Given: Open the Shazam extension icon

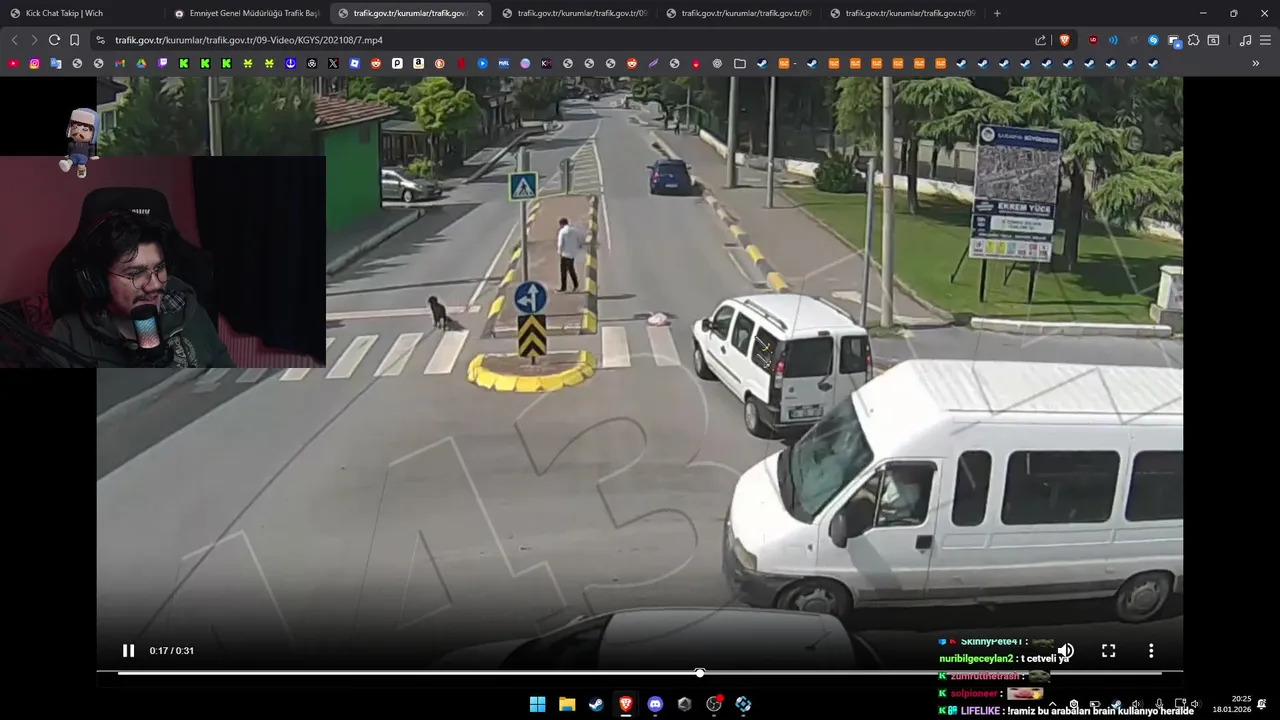Looking at the screenshot, I should point(1153,40).
